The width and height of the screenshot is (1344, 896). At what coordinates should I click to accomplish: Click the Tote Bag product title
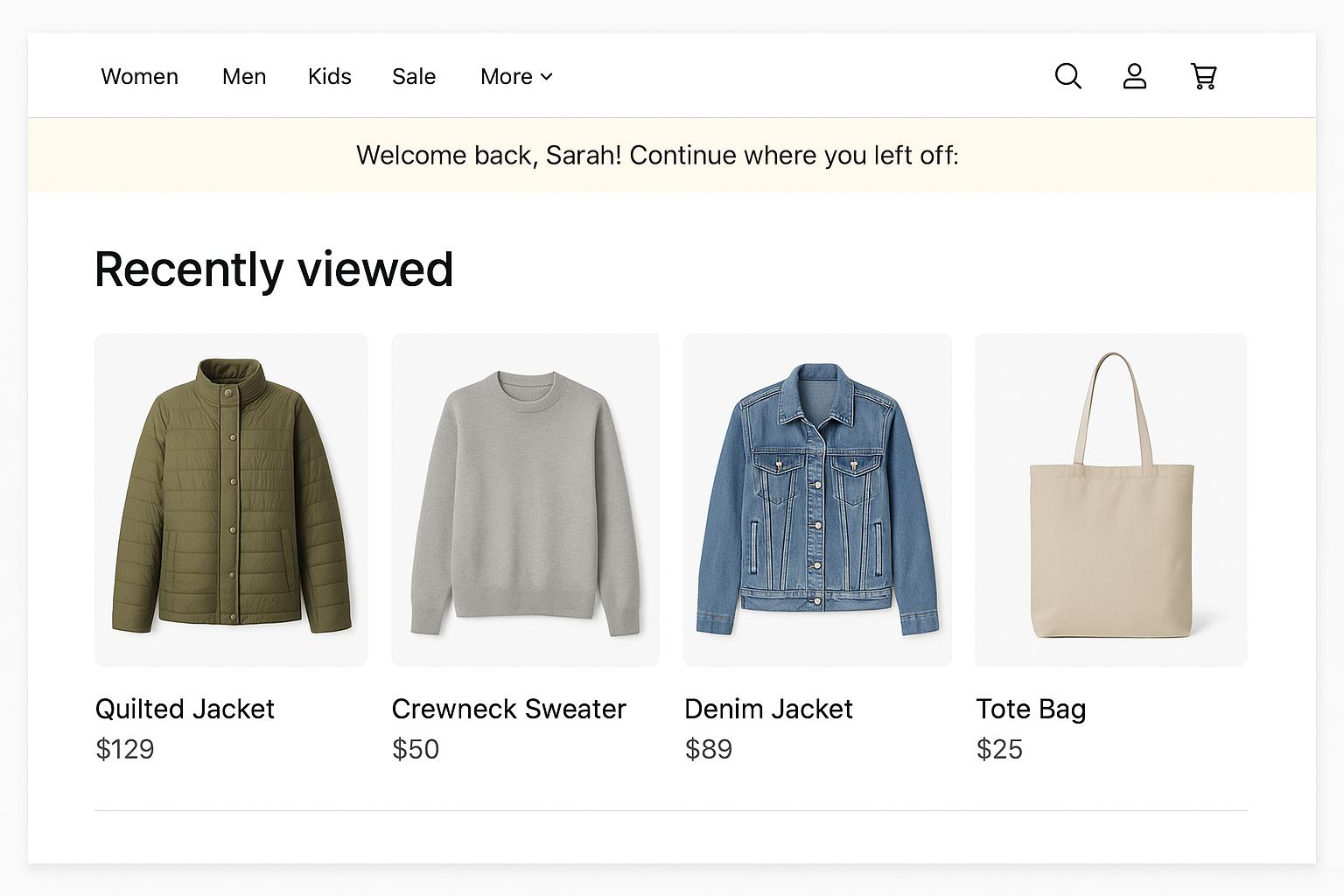(1031, 709)
